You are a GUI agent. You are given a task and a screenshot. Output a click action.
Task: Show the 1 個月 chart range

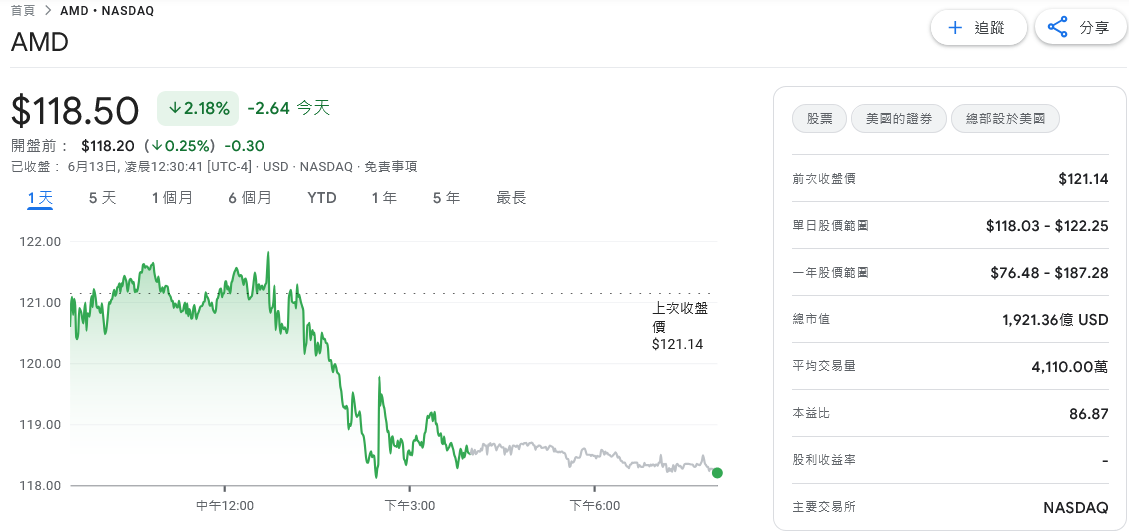point(172,198)
